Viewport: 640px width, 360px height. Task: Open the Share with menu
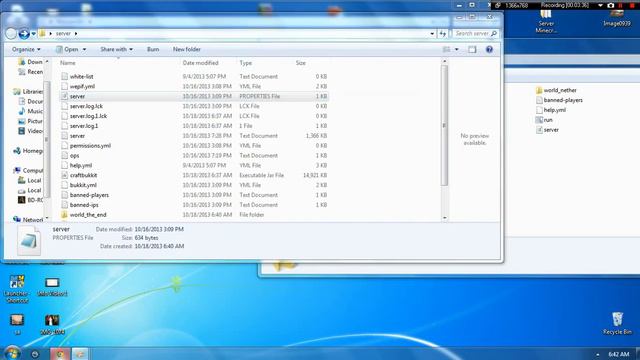(116, 49)
